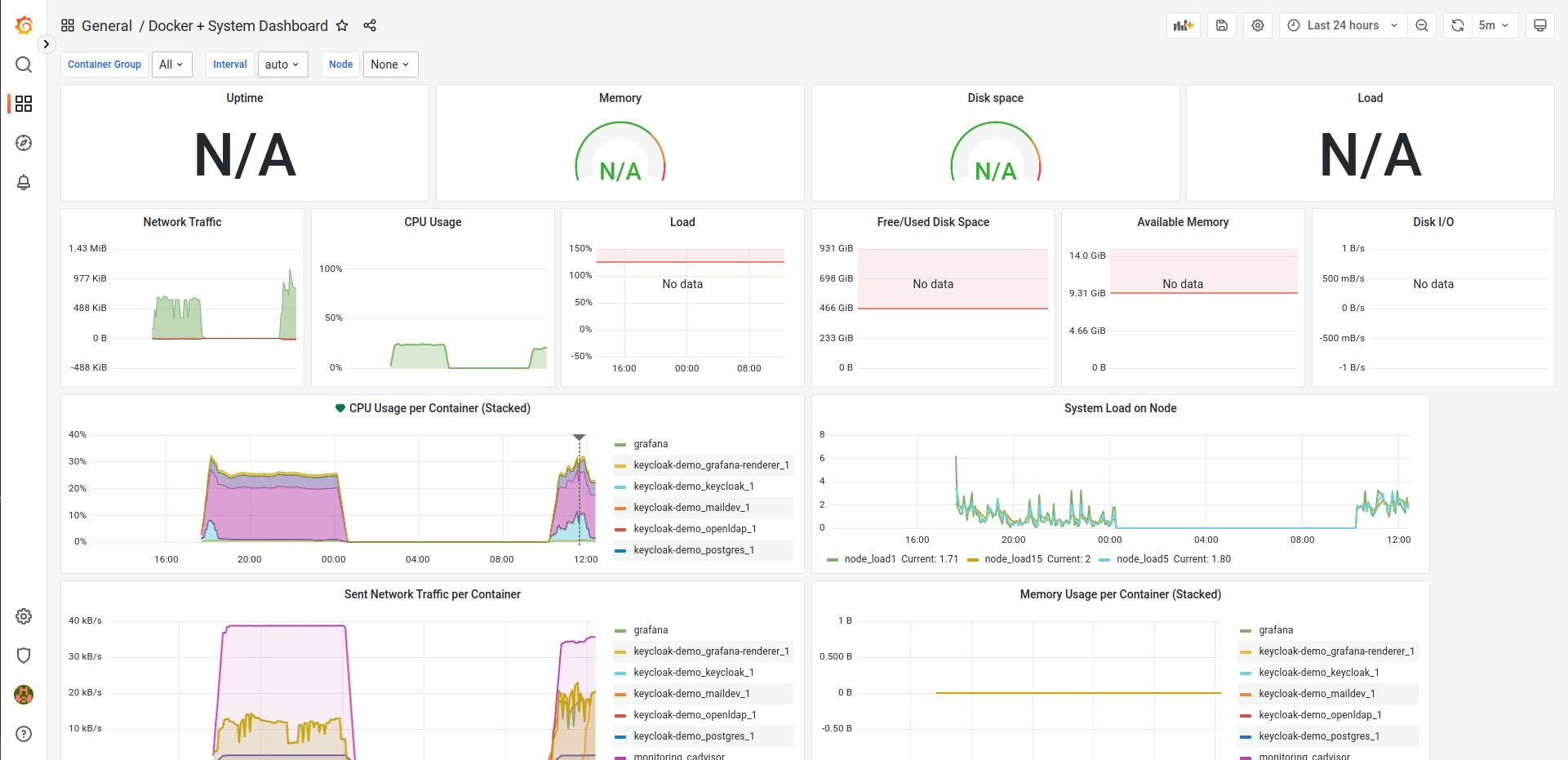This screenshot has height=760, width=1568.
Task: Click the annotation marker on CPU per Container chart
Action: coord(579,438)
